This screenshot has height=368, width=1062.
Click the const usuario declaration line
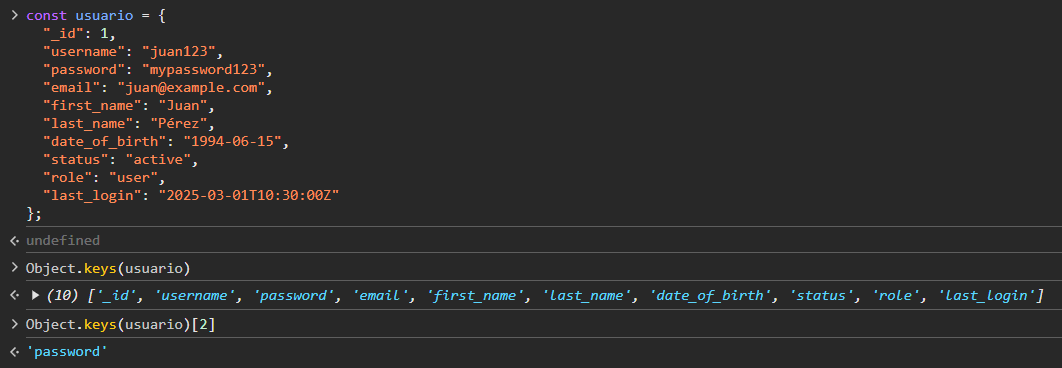pyautogui.click(x=95, y=16)
